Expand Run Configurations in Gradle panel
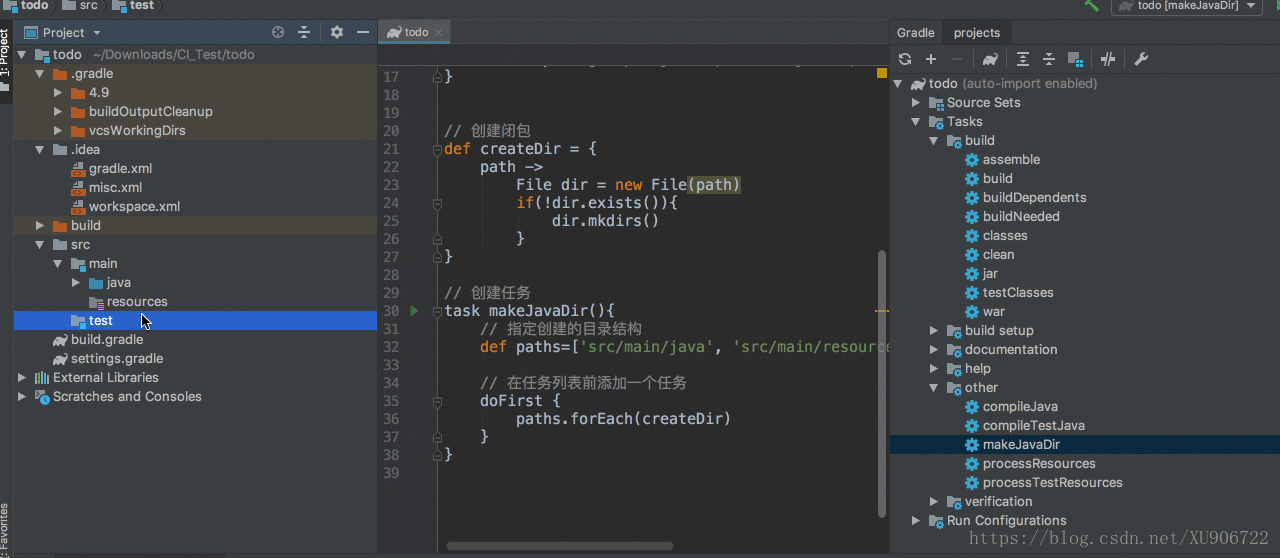Screen dimensions: 1280x558 [916, 521]
